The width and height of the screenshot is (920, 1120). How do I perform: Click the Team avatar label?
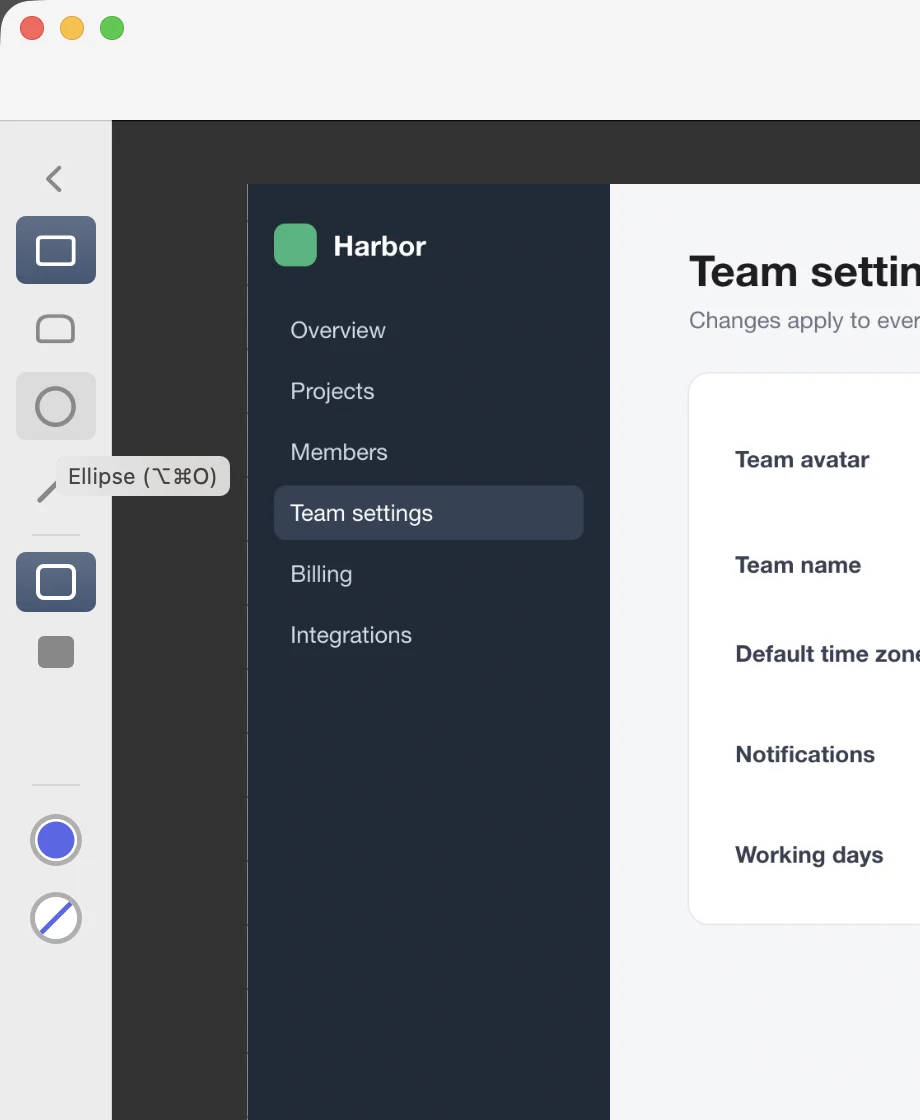tap(802, 459)
